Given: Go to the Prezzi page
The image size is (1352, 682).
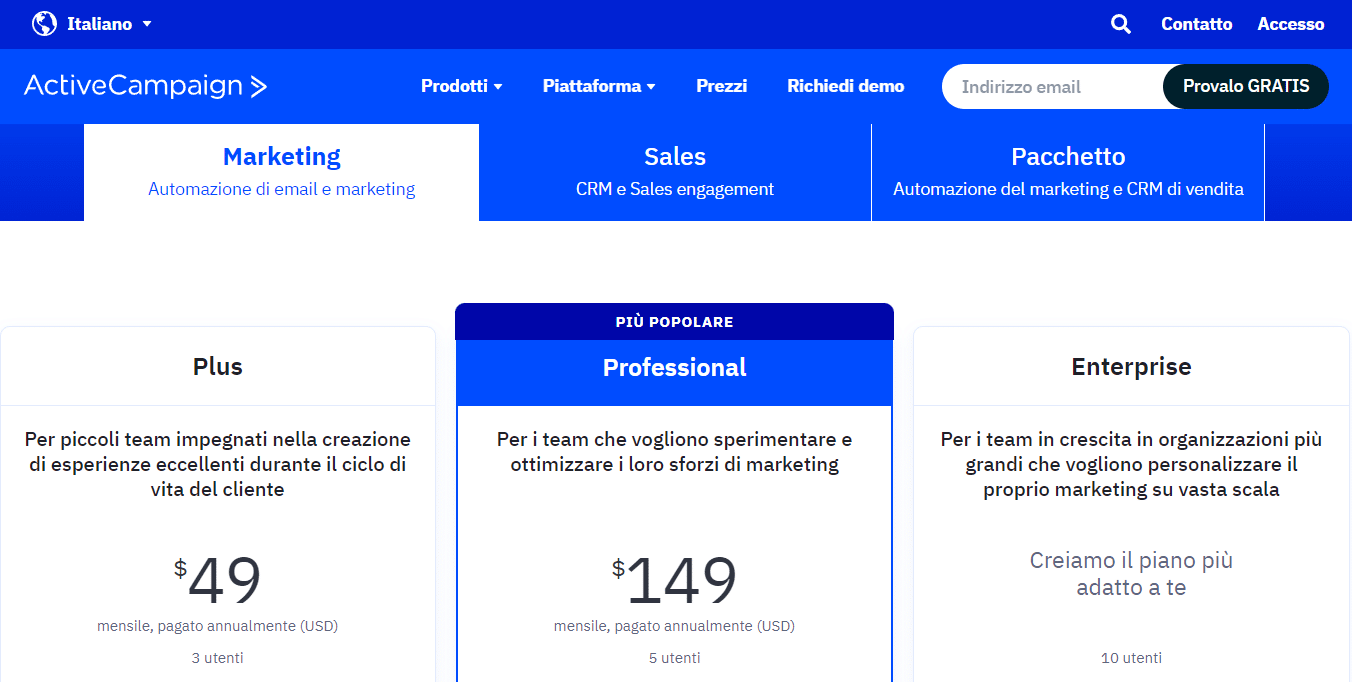Looking at the screenshot, I should (x=722, y=86).
